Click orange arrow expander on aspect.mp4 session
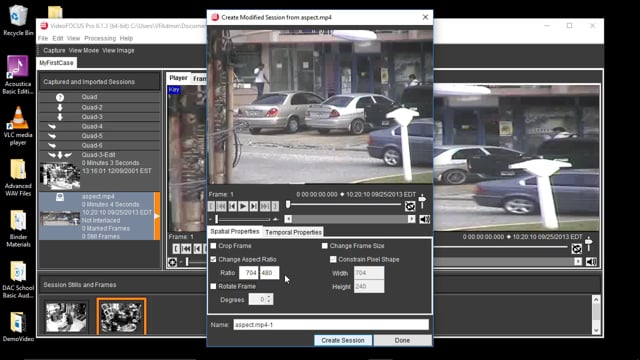 157,216
